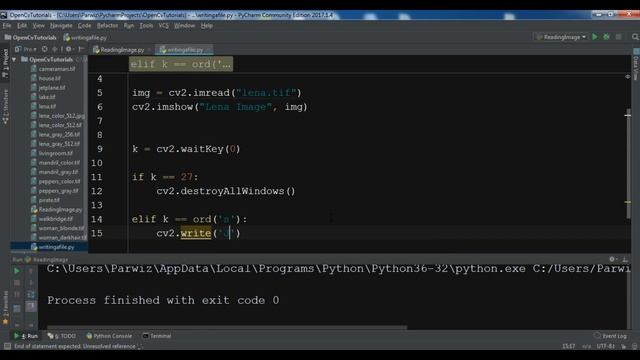Viewport: 640px width, 360px height.
Task: Open the Edit menu
Action: (x=22, y=25)
